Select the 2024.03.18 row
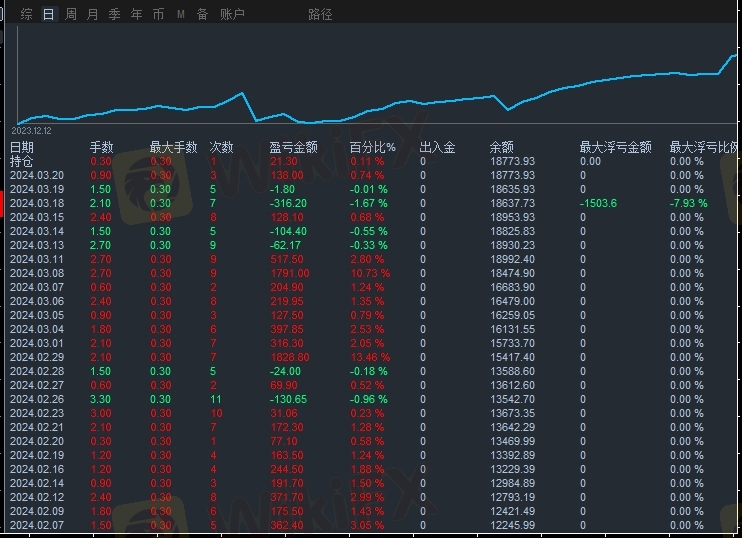This screenshot has width=742, height=538. [x=37, y=203]
